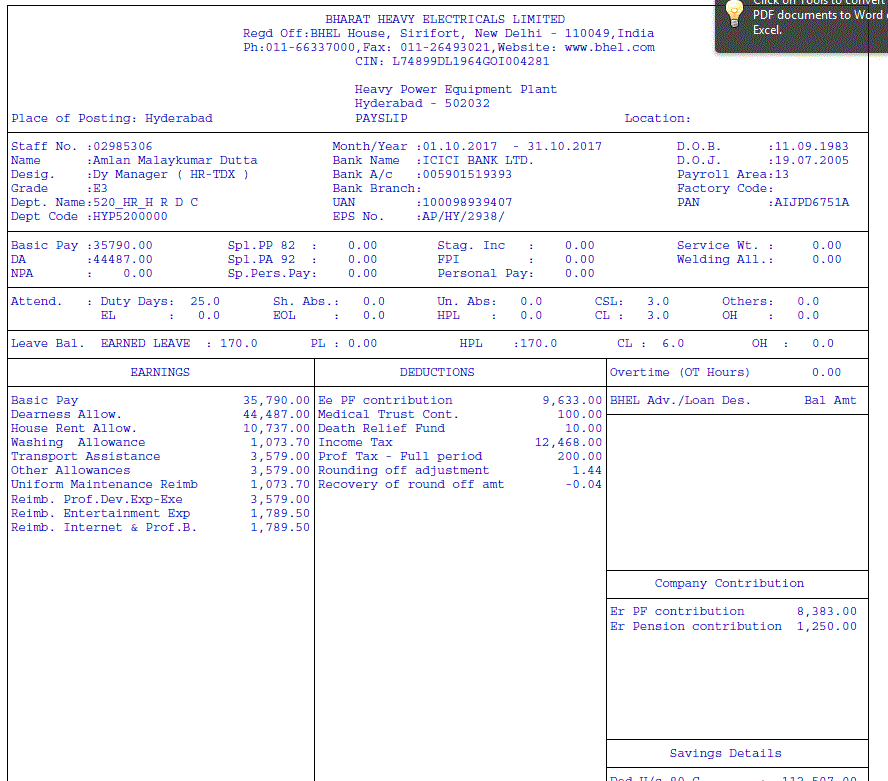Click Uniform Maintenance Reimb row label
The width and height of the screenshot is (888, 781).
pyautogui.click(x=104, y=485)
